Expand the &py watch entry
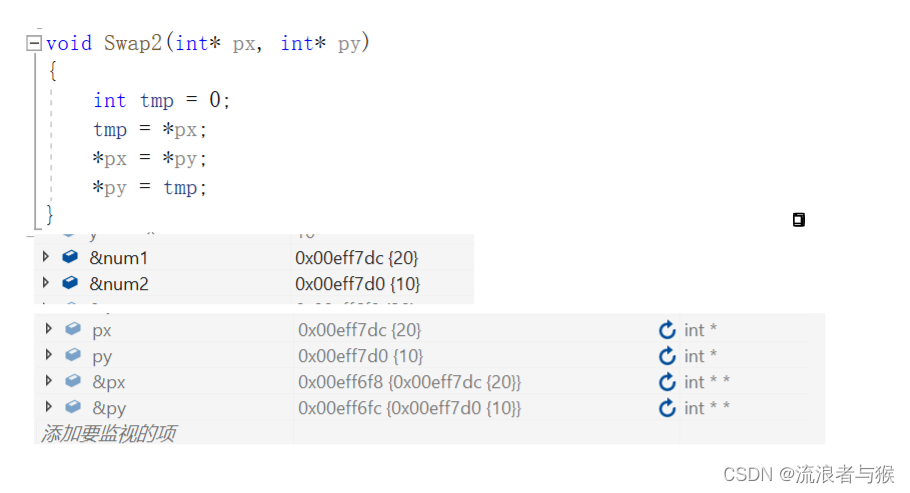The image size is (910, 493). point(49,406)
